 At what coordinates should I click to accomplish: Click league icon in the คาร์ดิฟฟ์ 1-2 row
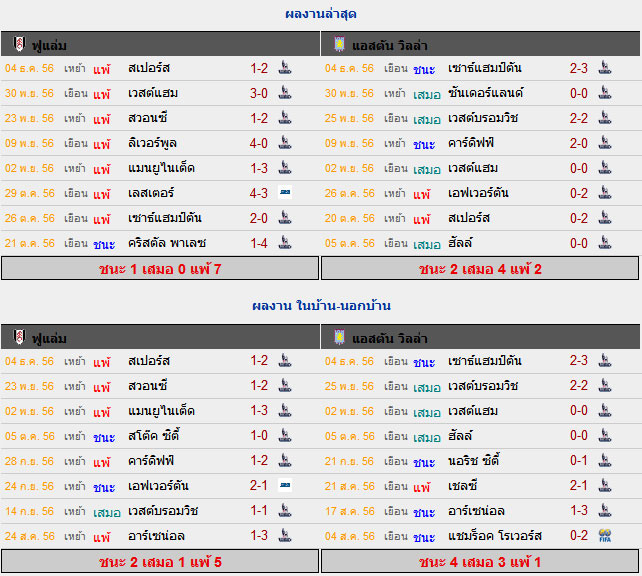pyautogui.click(x=285, y=461)
